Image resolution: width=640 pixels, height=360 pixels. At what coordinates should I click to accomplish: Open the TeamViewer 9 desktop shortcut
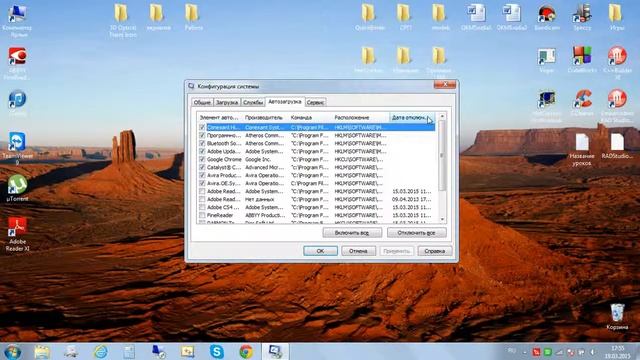pyautogui.click(x=17, y=148)
